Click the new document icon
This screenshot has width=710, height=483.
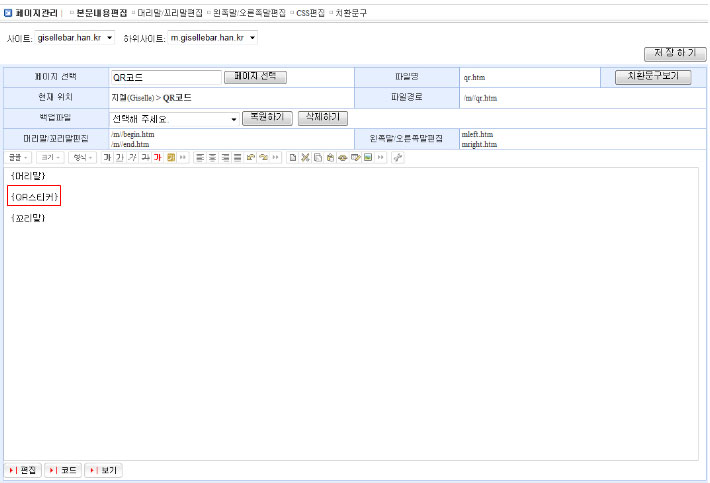(292, 158)
